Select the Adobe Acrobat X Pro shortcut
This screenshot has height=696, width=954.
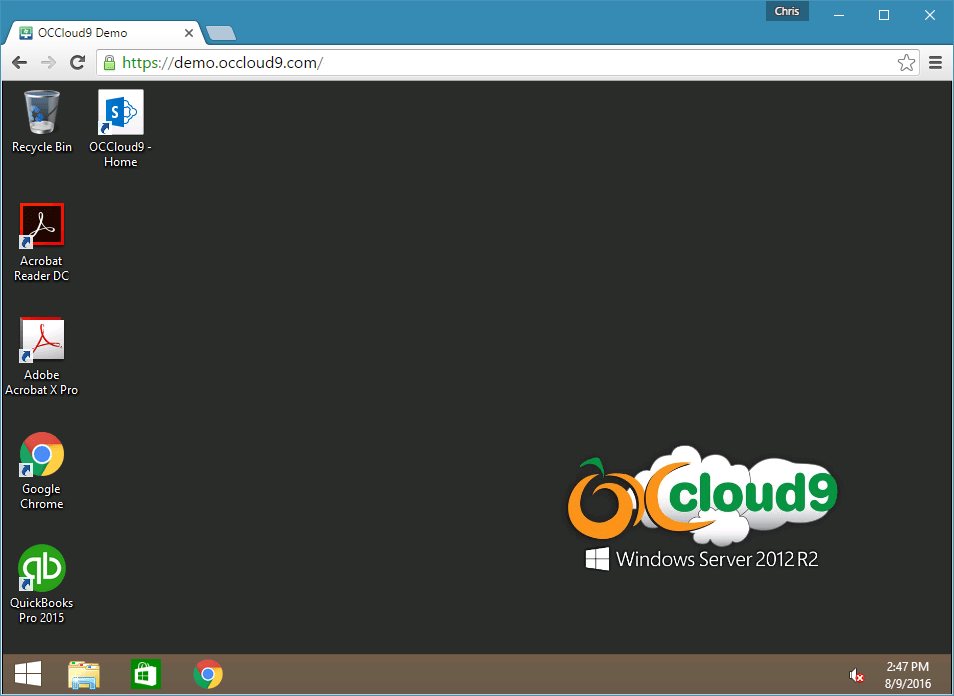(x=41, y=357)
